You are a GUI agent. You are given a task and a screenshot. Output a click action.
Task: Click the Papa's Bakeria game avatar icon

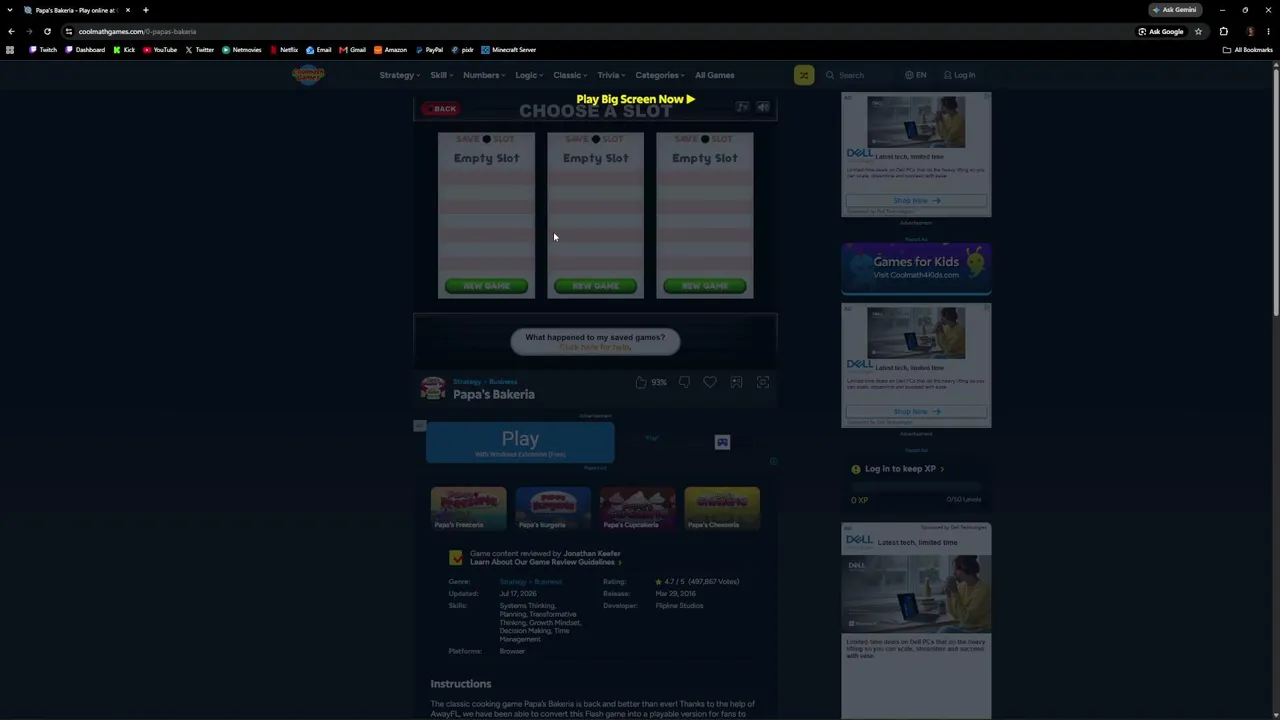[x=433, y=388]
